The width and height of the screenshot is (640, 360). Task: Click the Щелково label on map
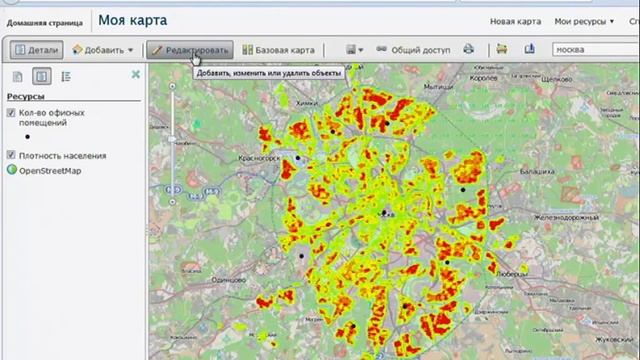(557, 80)
